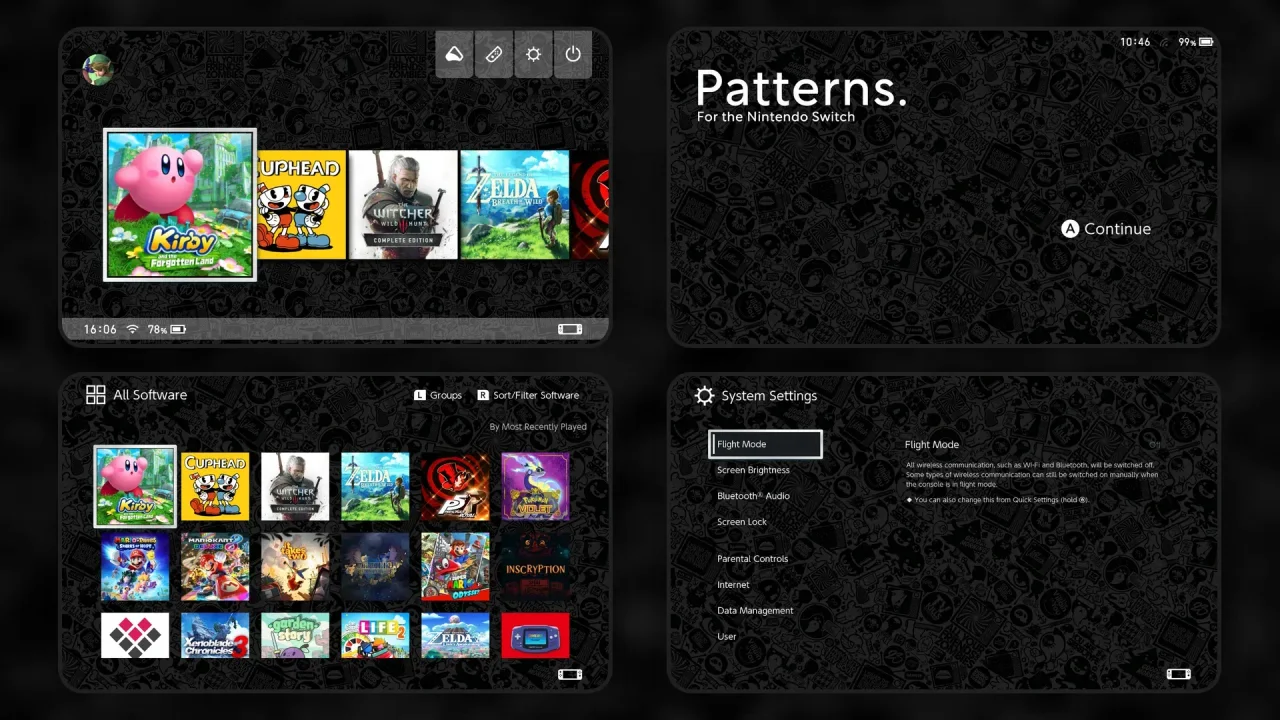
Task: Open Persona 5 Royal in All Software
Action: (455, 487)
